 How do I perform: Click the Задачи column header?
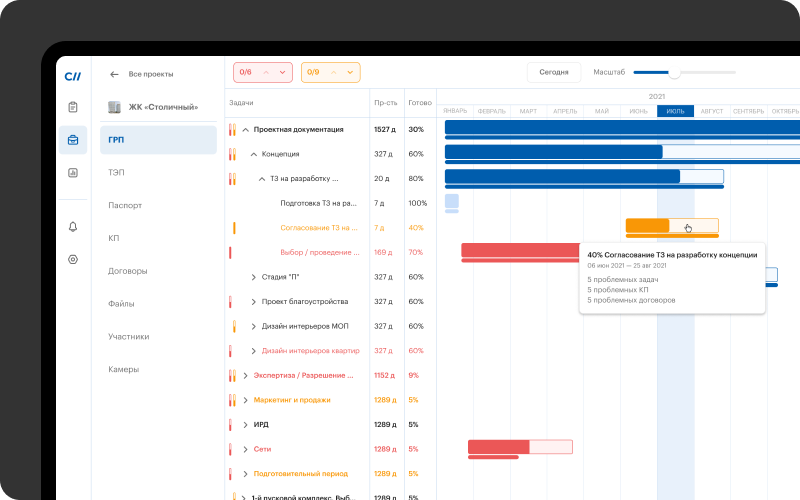tap(241, 103)
